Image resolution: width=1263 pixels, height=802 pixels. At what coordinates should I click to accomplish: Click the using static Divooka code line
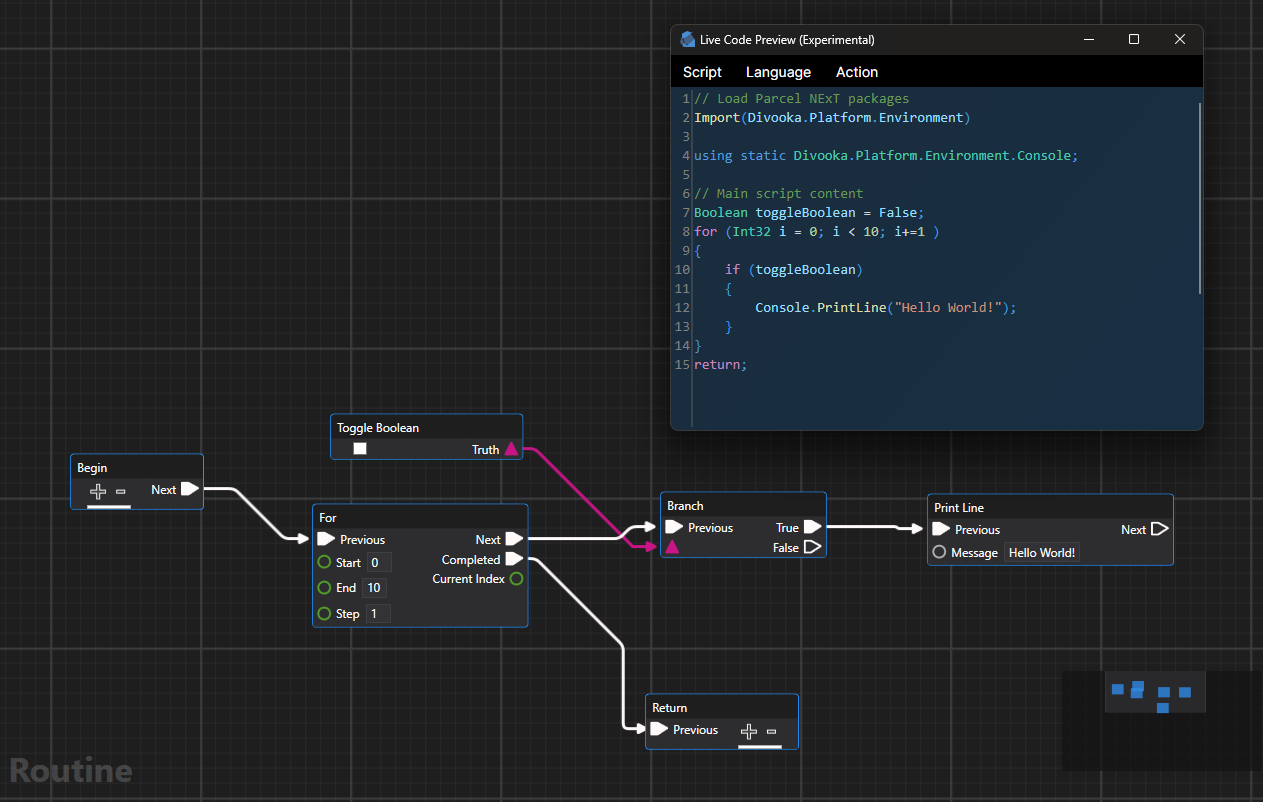point(886,155)
